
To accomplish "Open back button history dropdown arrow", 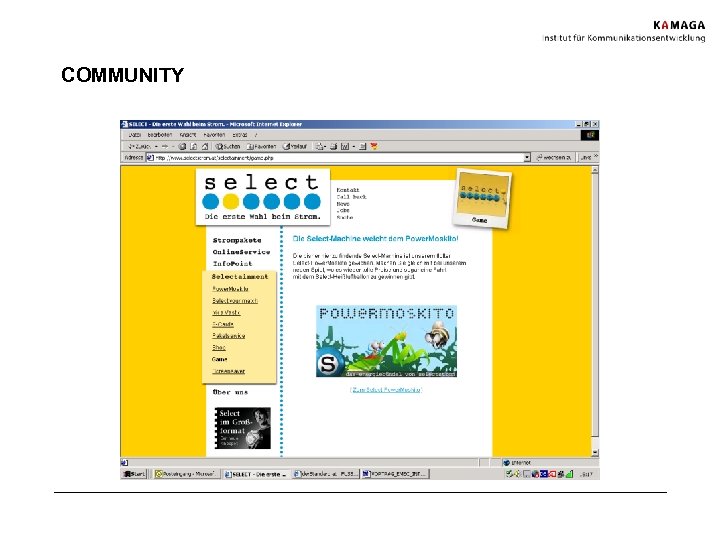I will (x=156, y=146).
